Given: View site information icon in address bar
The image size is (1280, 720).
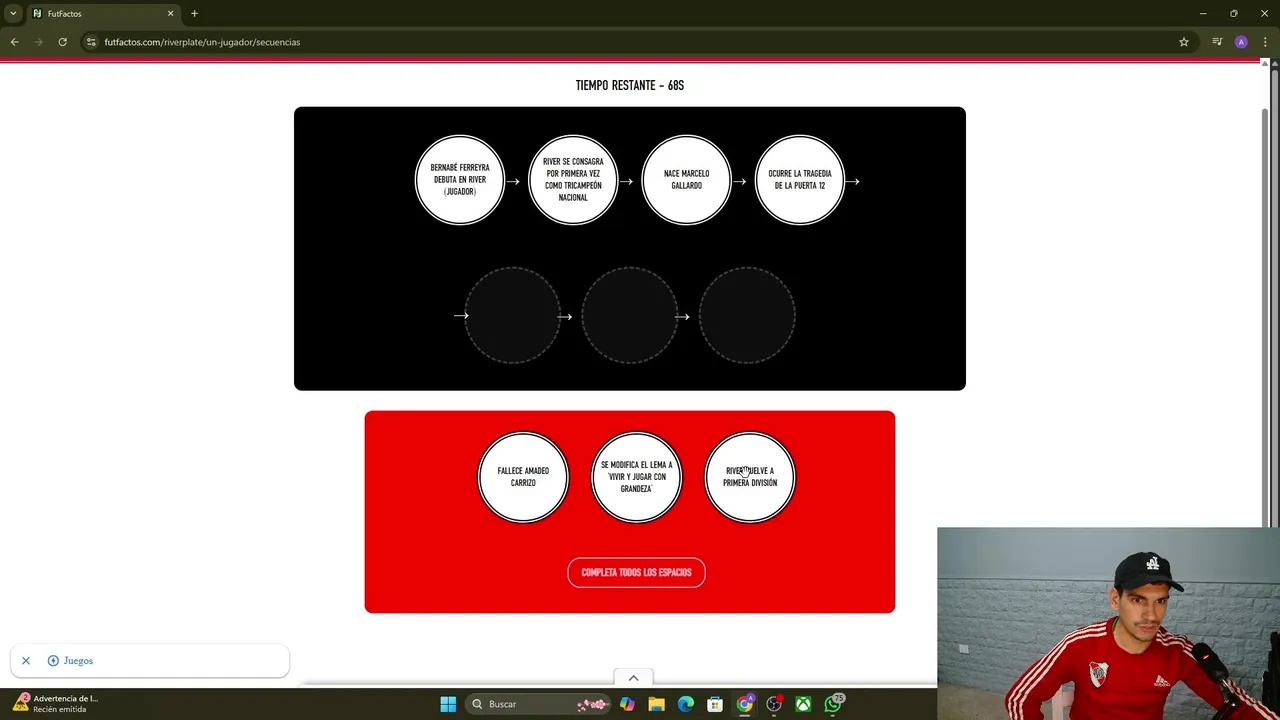Looking at the screenshot, I should [91, 42].
